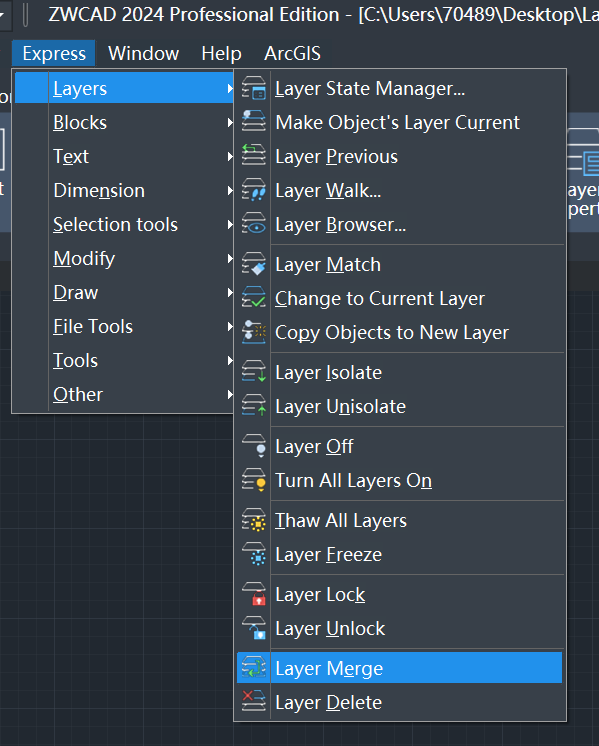Click the Copy Objects to New Layer icon
Screen dimensions: 599x746
click(254, 333)
